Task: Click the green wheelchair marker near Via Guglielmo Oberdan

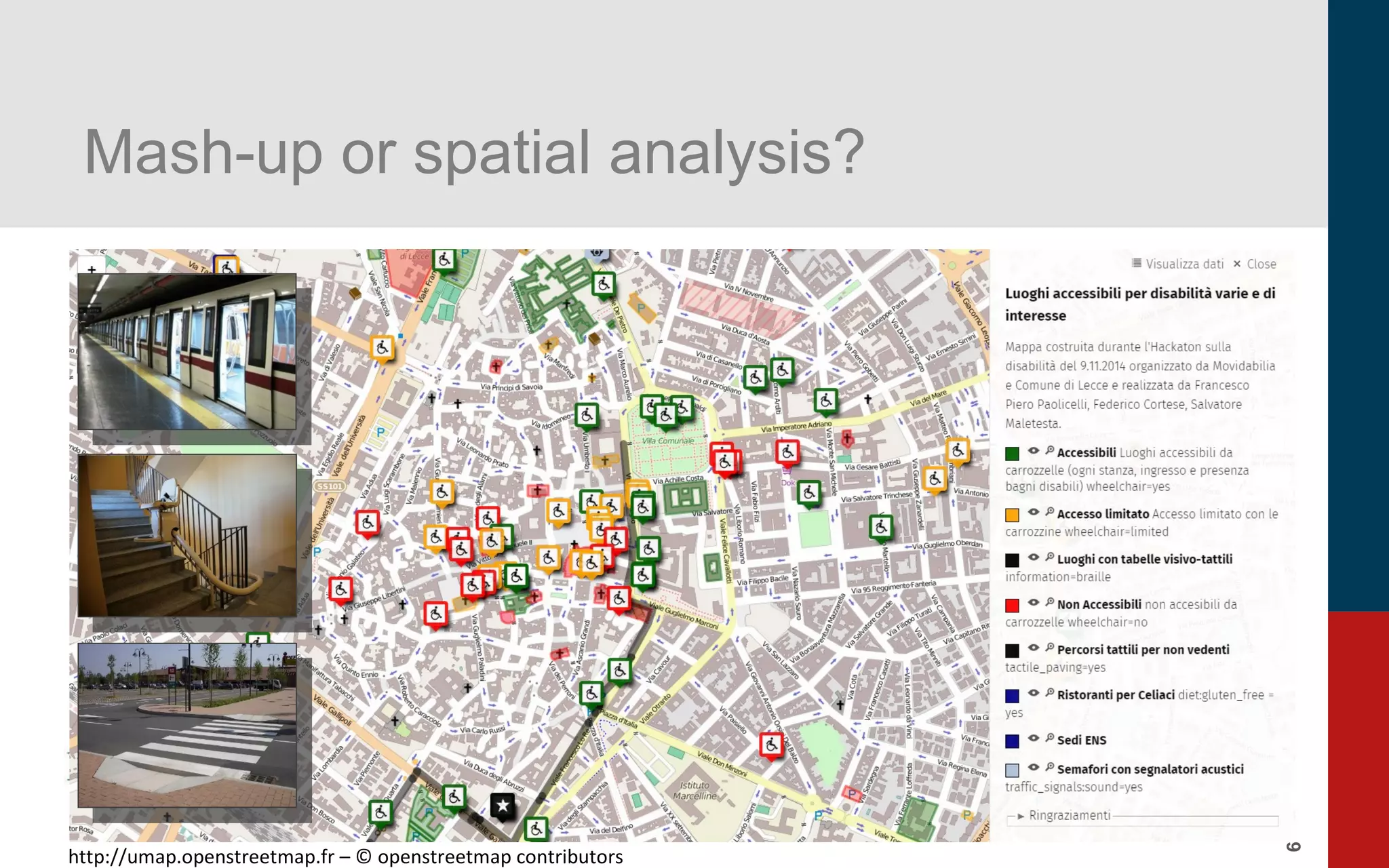Action: (x=880, y=527)
